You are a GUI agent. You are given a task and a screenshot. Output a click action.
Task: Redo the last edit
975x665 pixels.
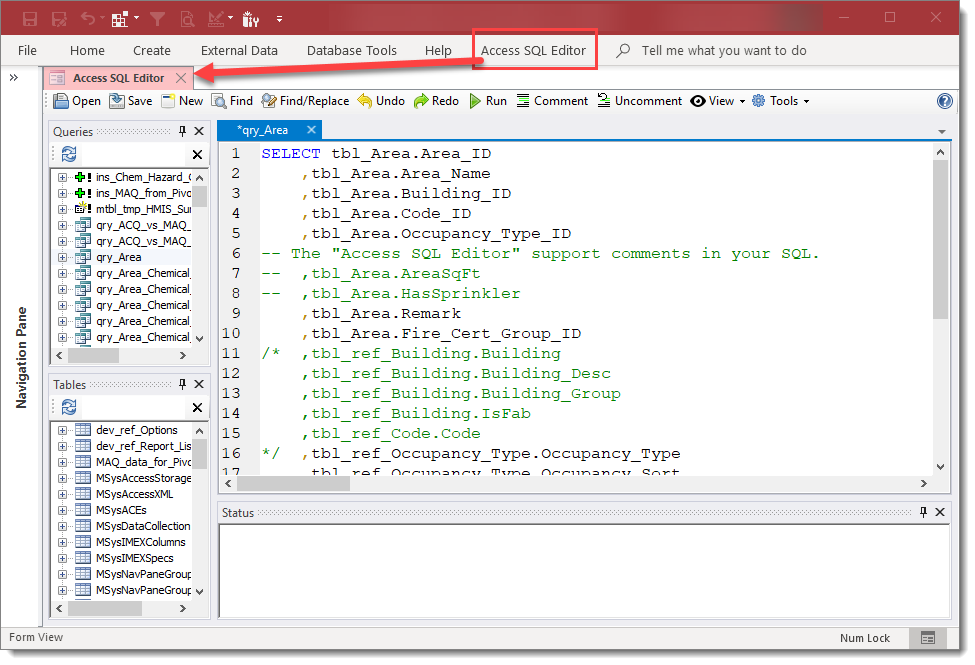437,101
